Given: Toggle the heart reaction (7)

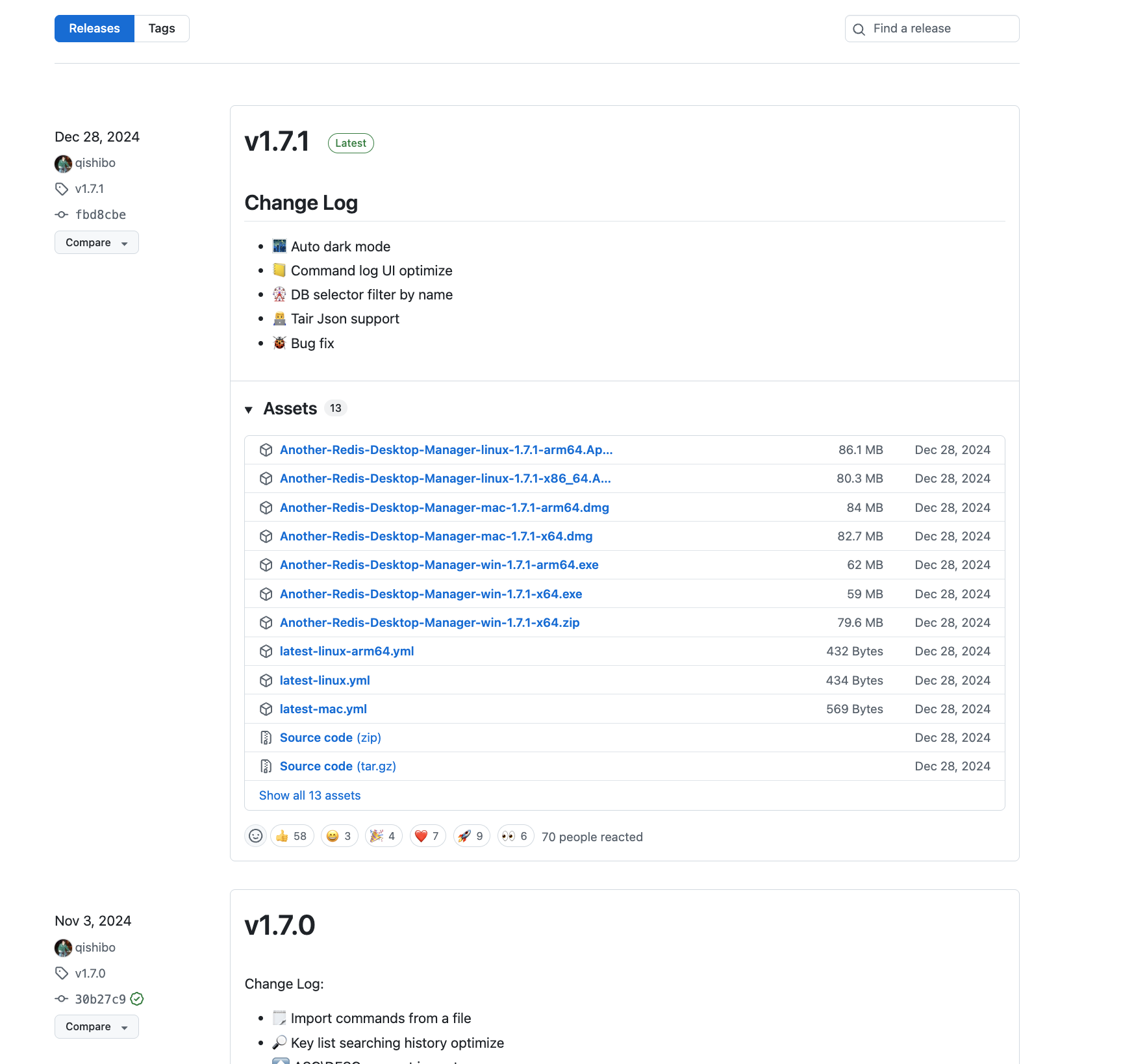Looking at the screenshot, I should 428,836.
